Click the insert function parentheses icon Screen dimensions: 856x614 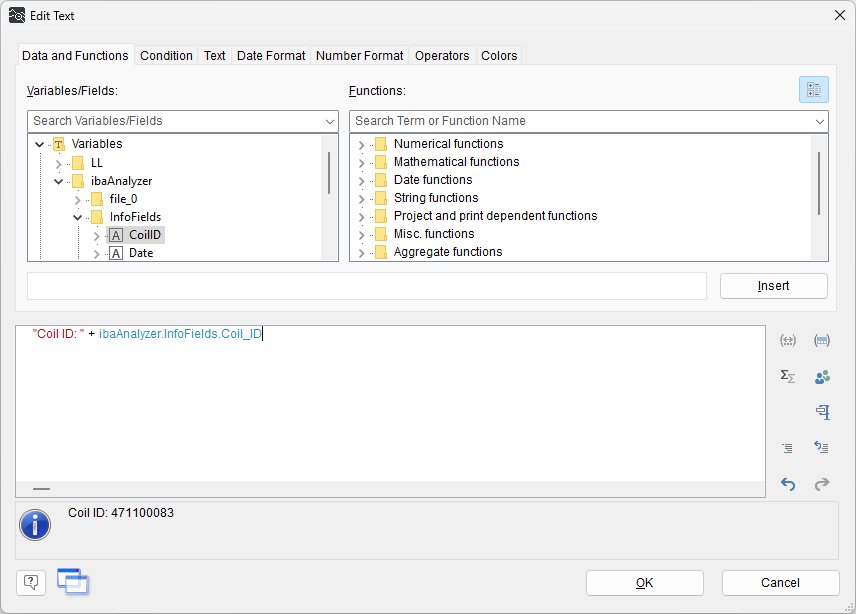pos(822,341)
